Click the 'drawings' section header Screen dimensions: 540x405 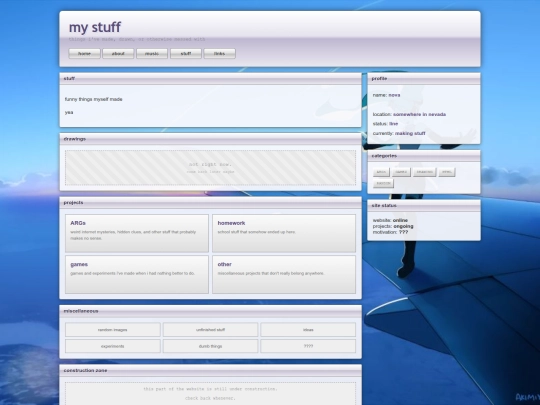pyautogui.click(x=210, y=139)
